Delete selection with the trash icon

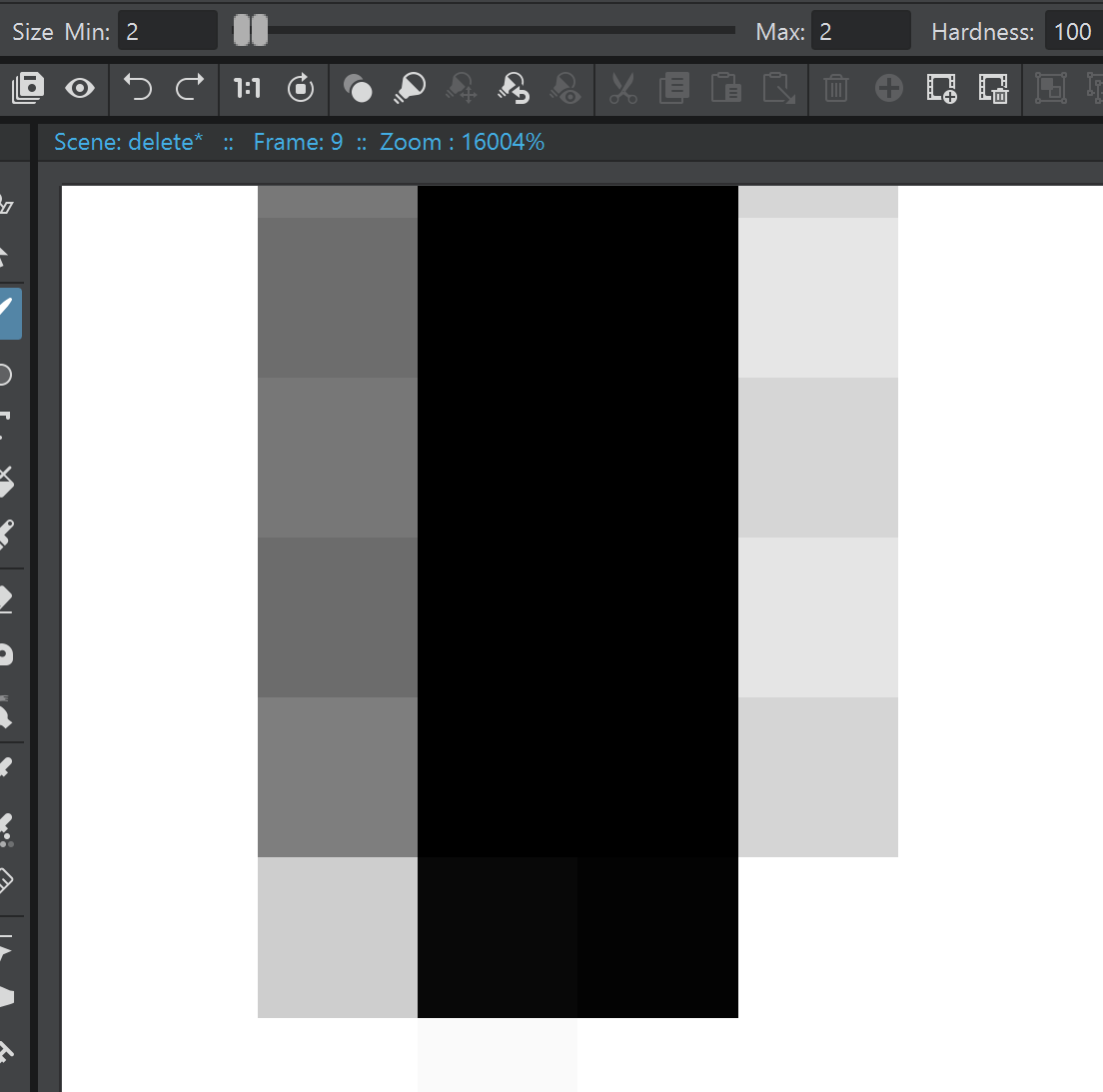coord(835,89)
